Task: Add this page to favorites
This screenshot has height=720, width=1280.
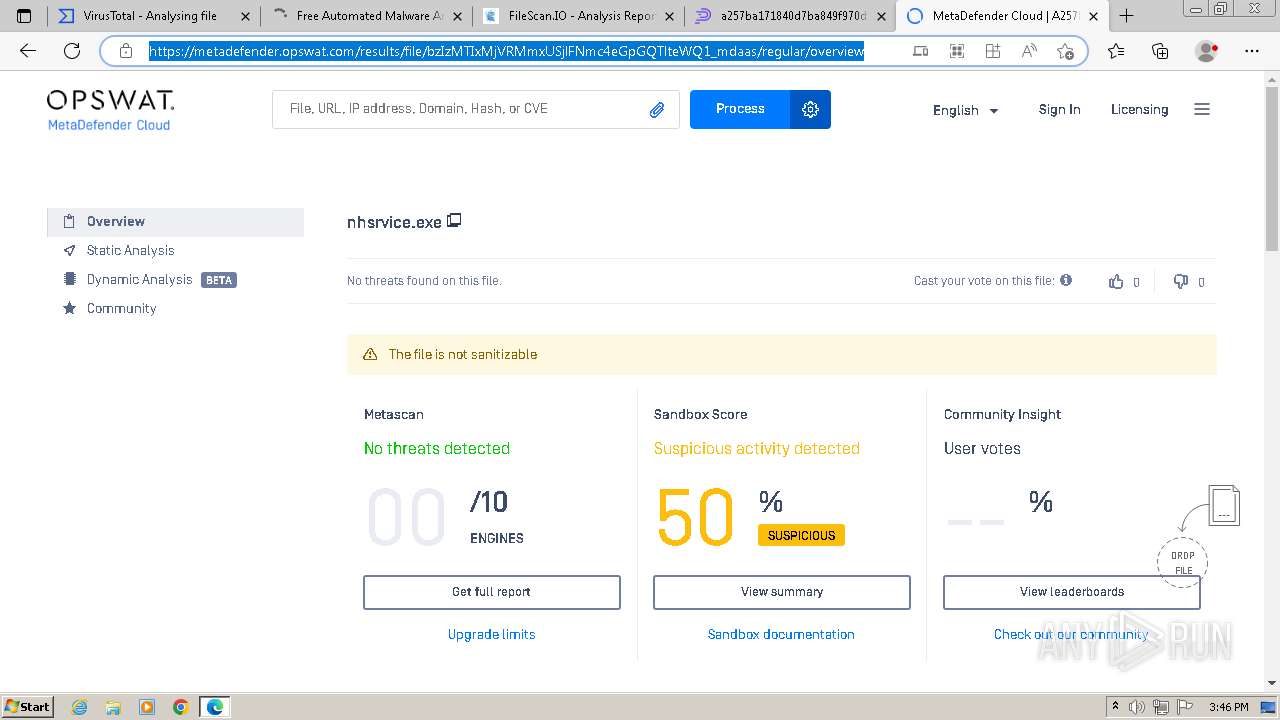Action: coord(1065,51)
